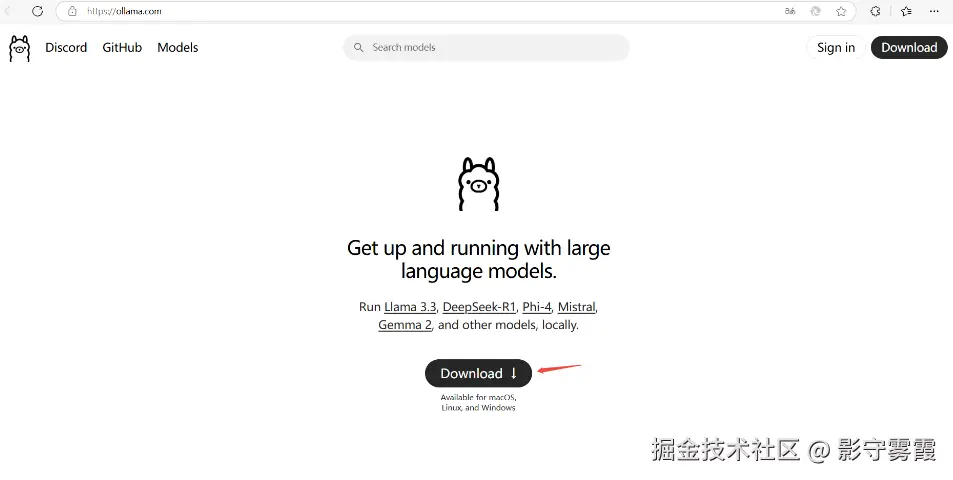Click the large llama logo image
Viewport: 953px width, 480px height.
pyautogui.click(x=478, y=184)
